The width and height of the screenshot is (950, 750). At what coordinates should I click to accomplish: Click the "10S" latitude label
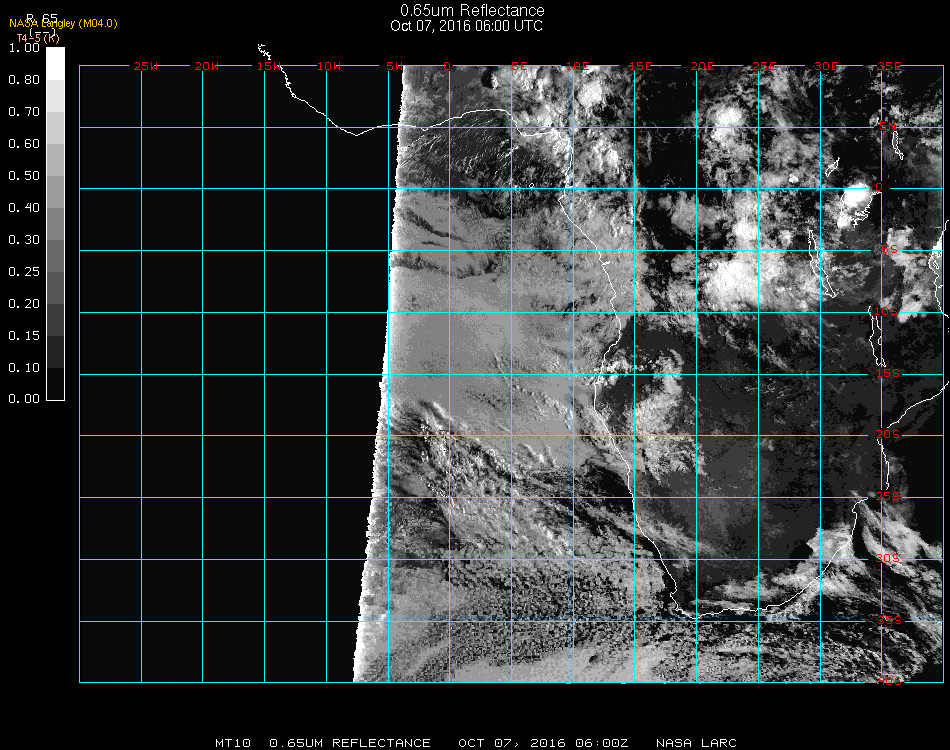(886, 311)
